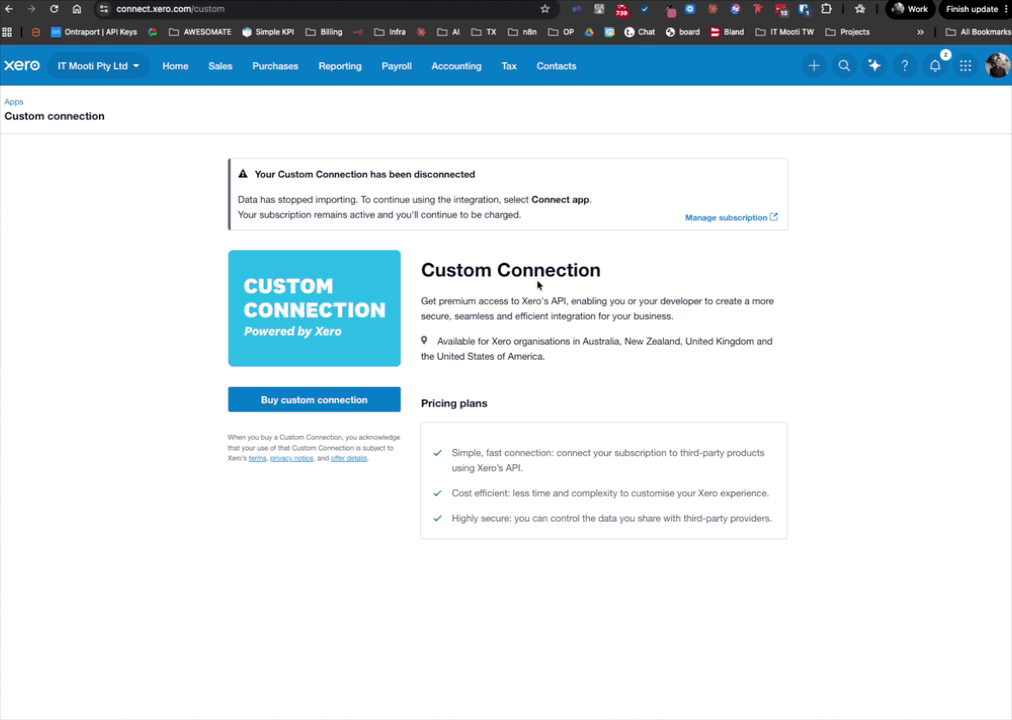The width and height of the screenshot is (1012, 720).
Task: Open the Home menu
Action: click(x=175, y=66)
